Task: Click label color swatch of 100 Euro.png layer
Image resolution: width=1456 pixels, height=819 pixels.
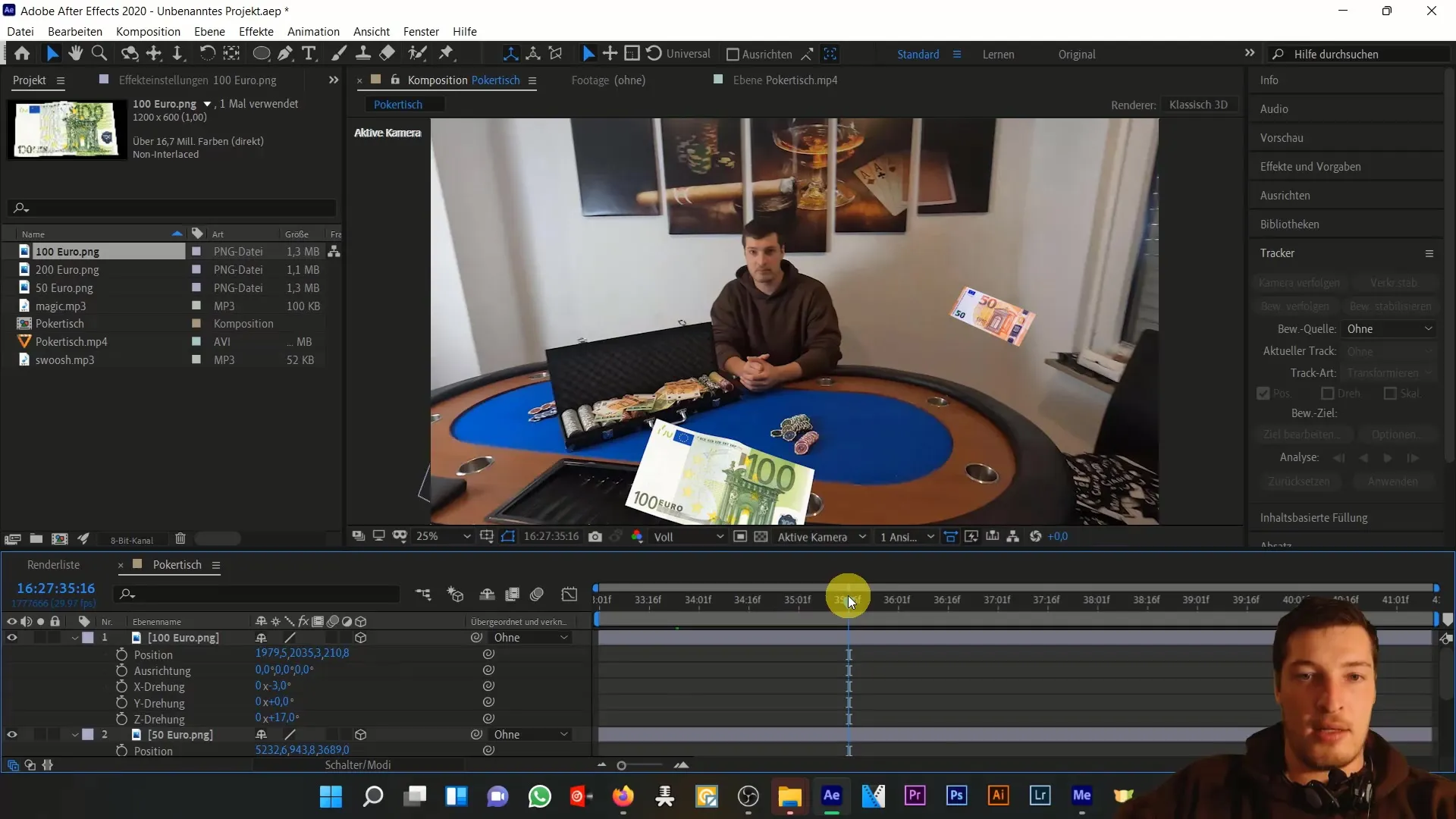Action: tap(88, 638)
